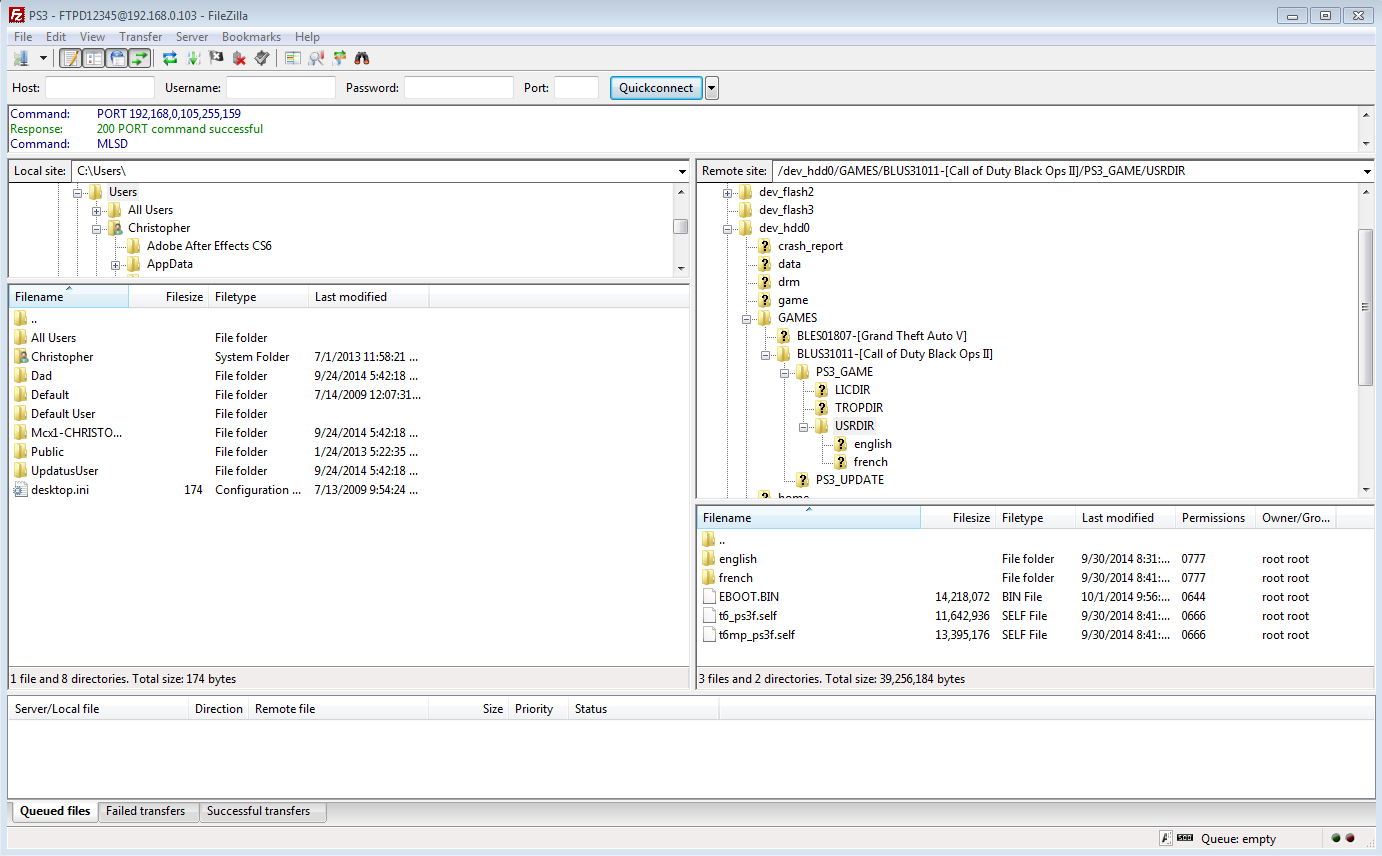Screen dimensions: 1382x856
Task: Sort remote list by Owner/Group column header
Action: pyautogui.click(x=1297, y=518)
